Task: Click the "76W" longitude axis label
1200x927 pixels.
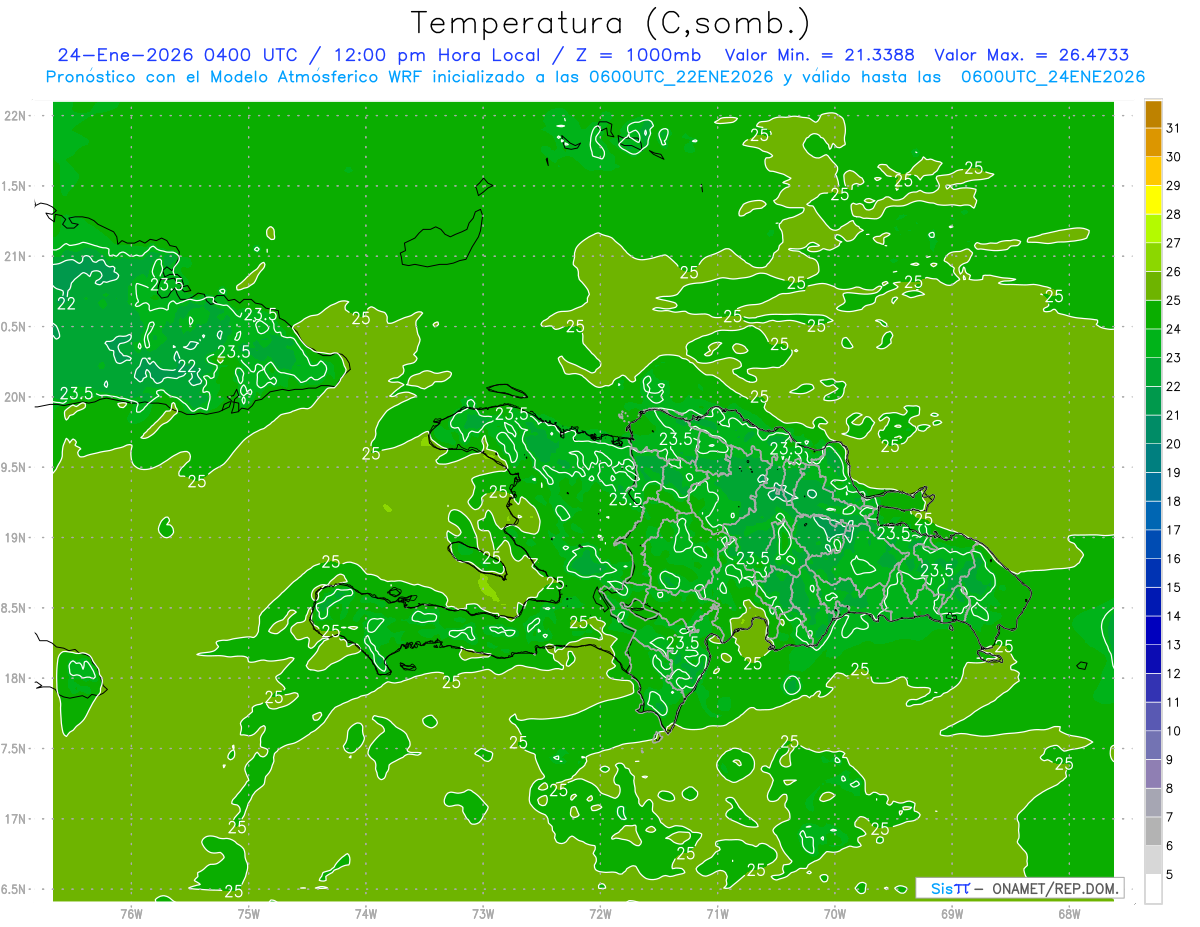Action: [131, 912]
